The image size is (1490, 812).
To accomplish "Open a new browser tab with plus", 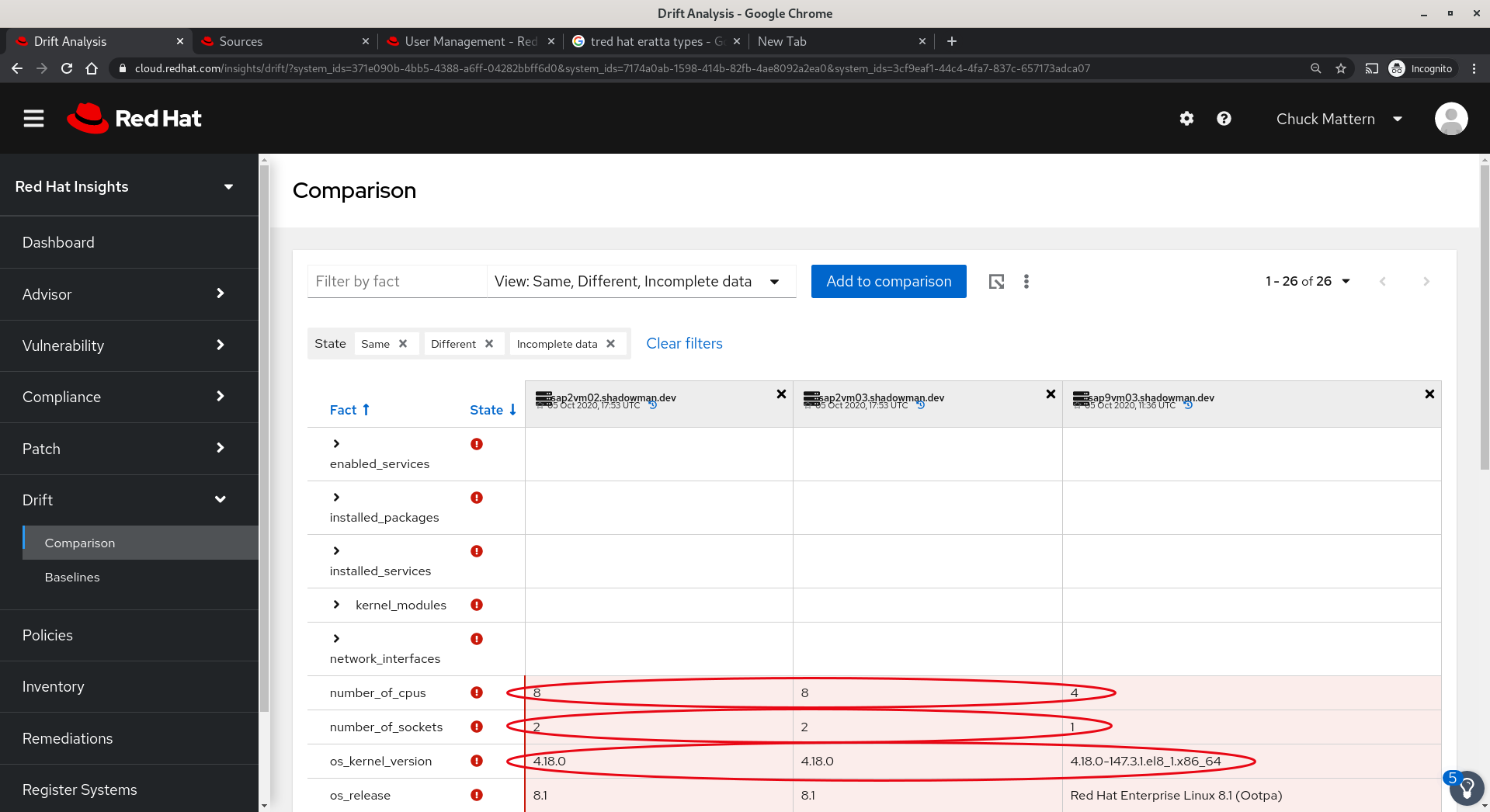I will (952, 41).
